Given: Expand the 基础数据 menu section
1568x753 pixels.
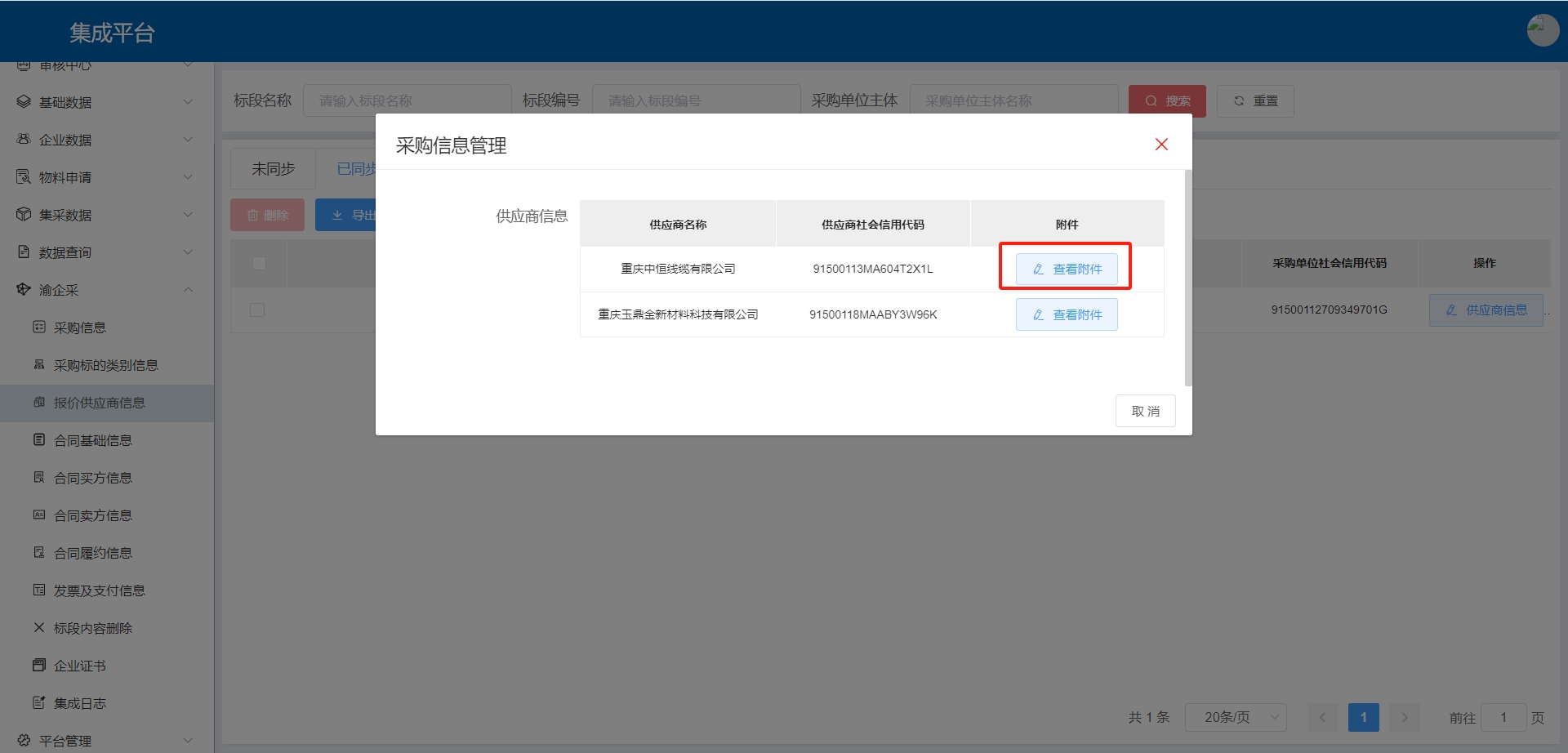Looking at the screenshot, I should click(188, 102).
